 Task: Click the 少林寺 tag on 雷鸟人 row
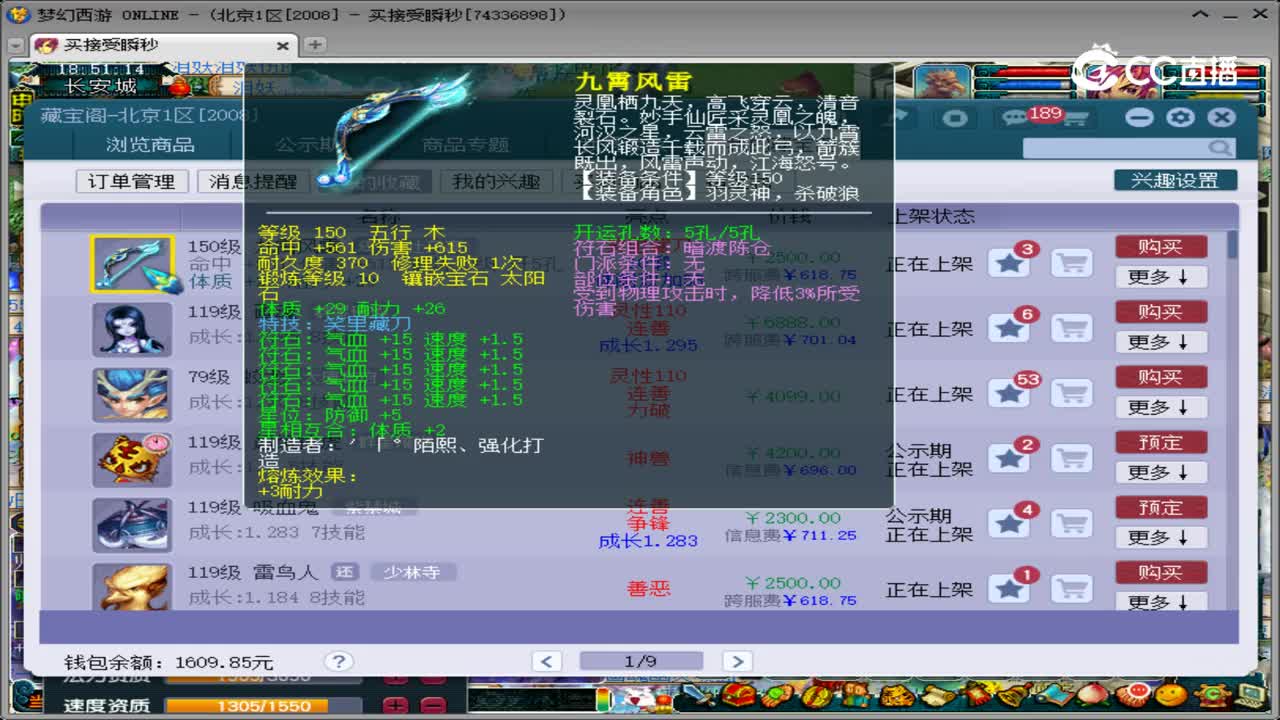point(412,572)
